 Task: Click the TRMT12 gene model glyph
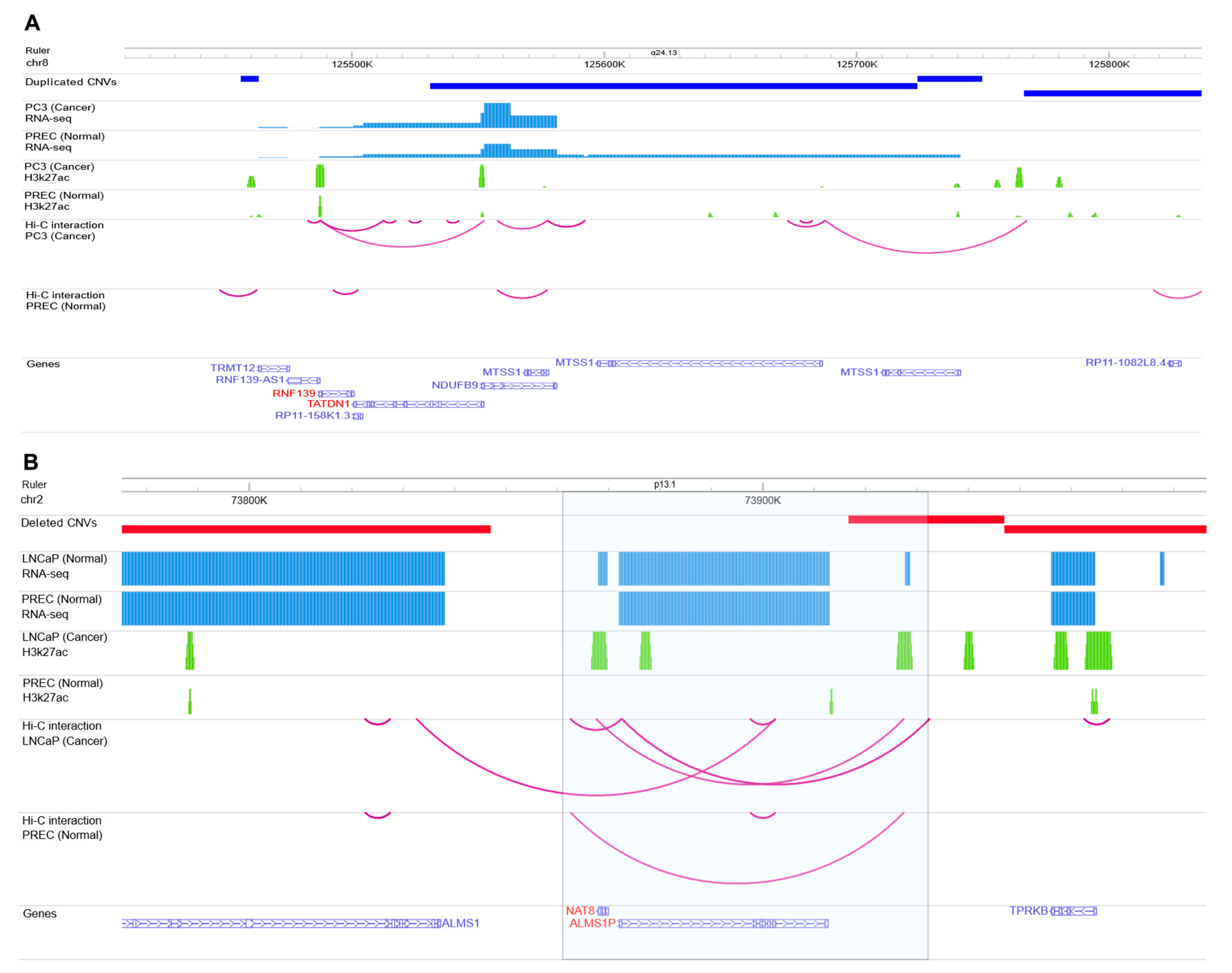click(x=274, y=369)
